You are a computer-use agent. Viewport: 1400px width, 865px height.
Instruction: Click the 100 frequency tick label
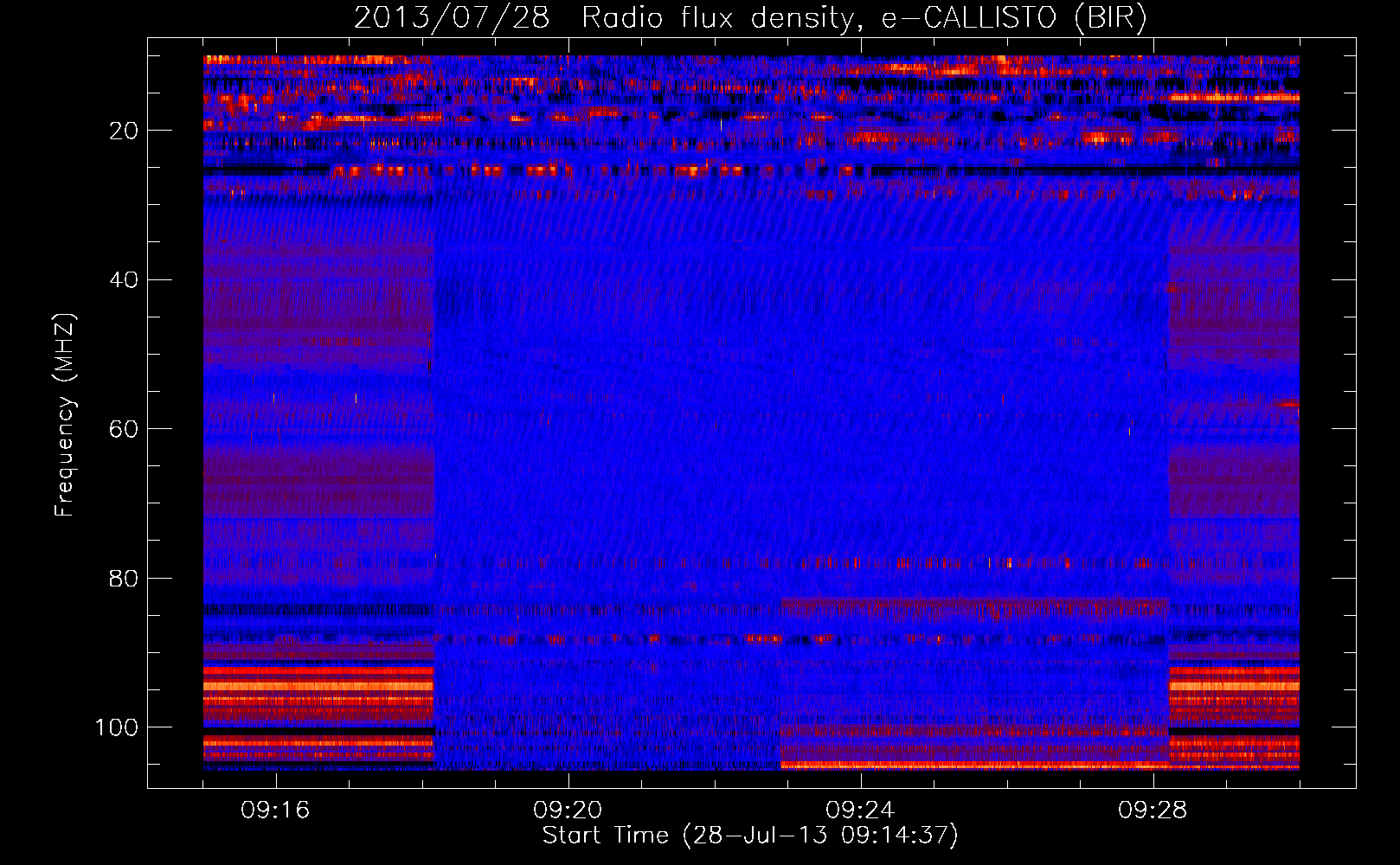tap(116, 727)
